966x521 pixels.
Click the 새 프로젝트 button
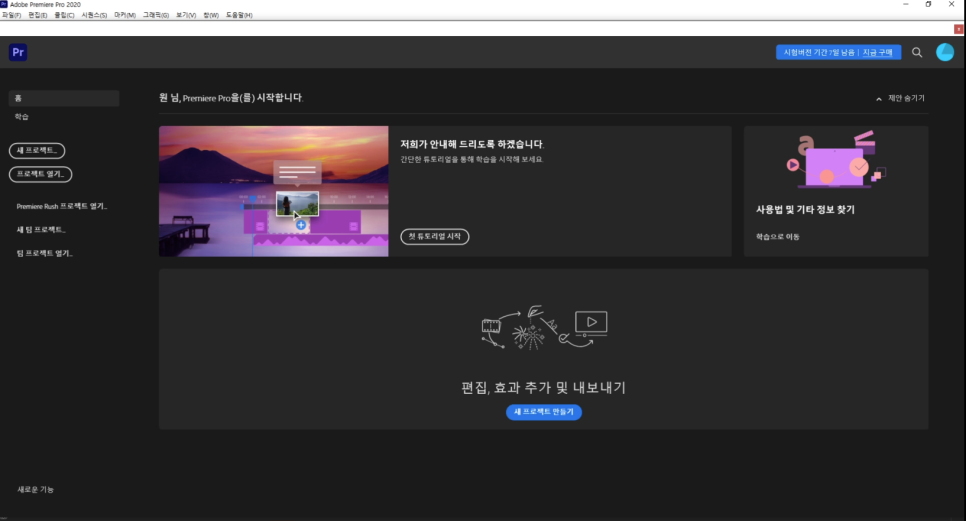coord(37,150)
